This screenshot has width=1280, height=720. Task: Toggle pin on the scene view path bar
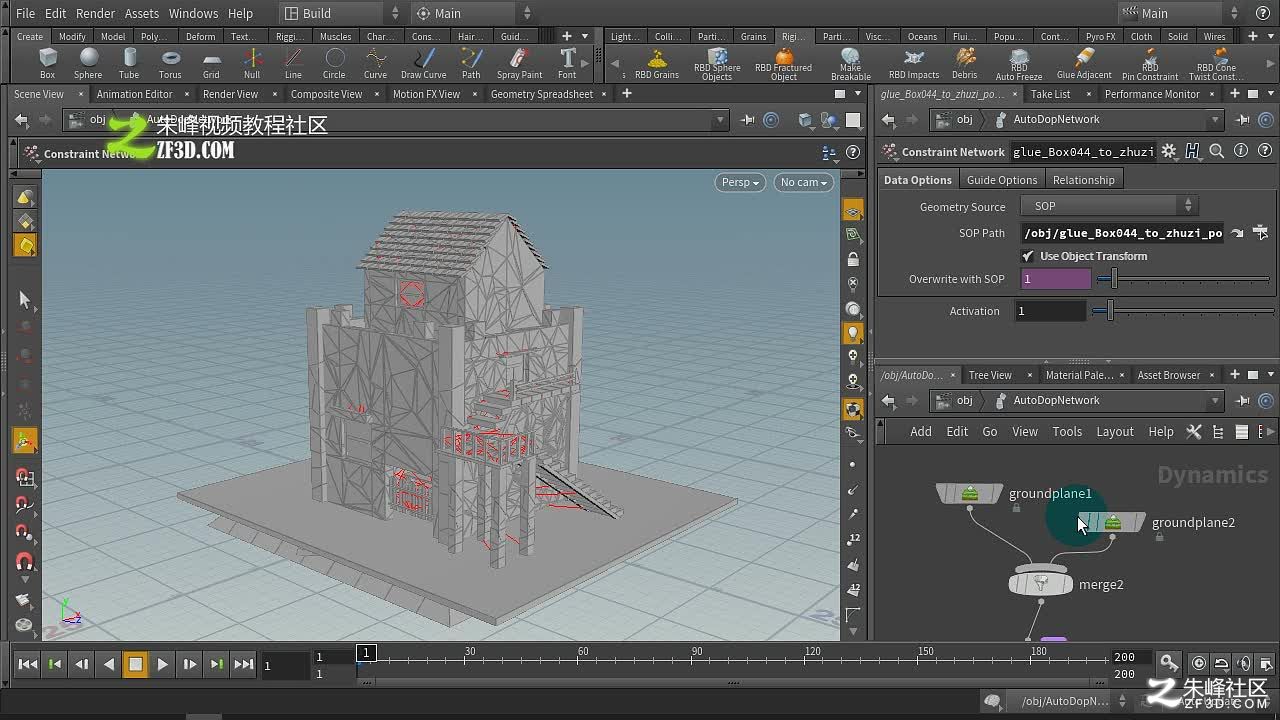748,120
